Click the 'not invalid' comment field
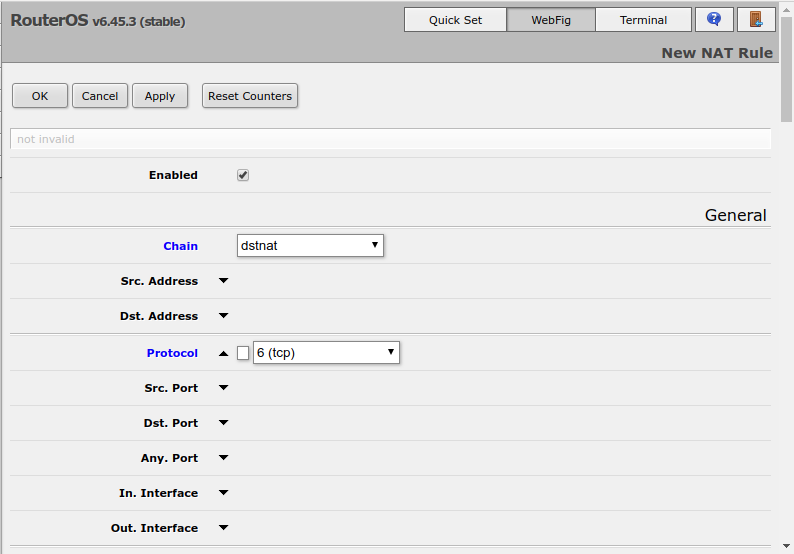Image resolution: width=794 pixels, height=554 pixels. point(390,139)
